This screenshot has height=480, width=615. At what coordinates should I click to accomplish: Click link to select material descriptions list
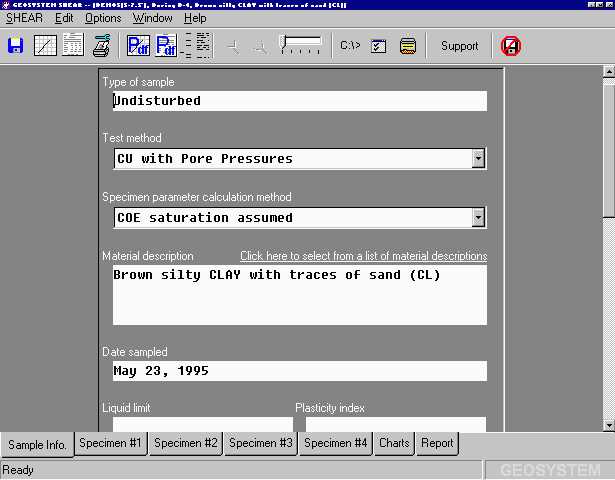tap(363, 256)
